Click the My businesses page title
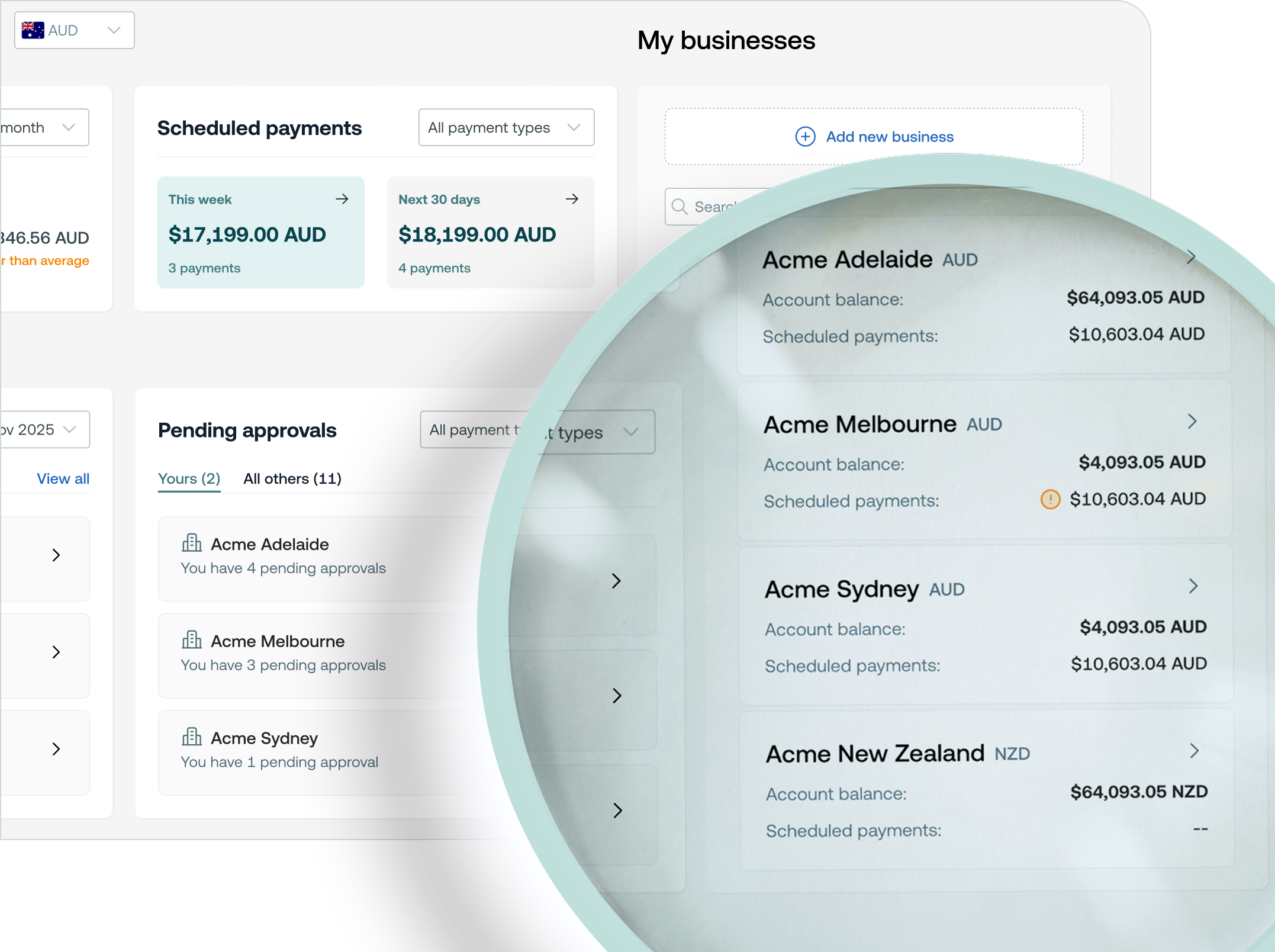The height and width of the screenshot is (952, 1275). coord(726,40)
